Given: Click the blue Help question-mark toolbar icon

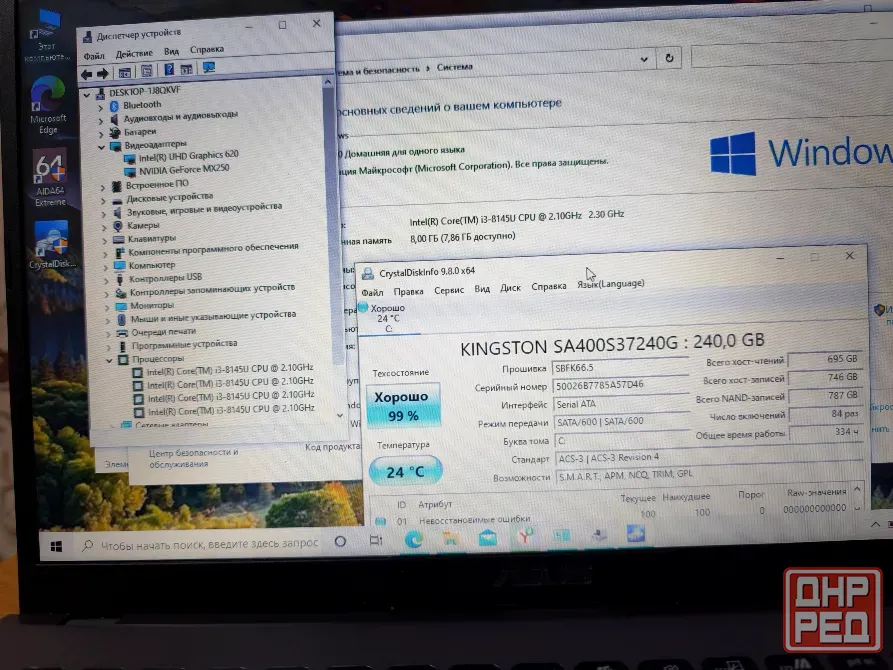Looking at the screenshot, I should tap(169, 70).
